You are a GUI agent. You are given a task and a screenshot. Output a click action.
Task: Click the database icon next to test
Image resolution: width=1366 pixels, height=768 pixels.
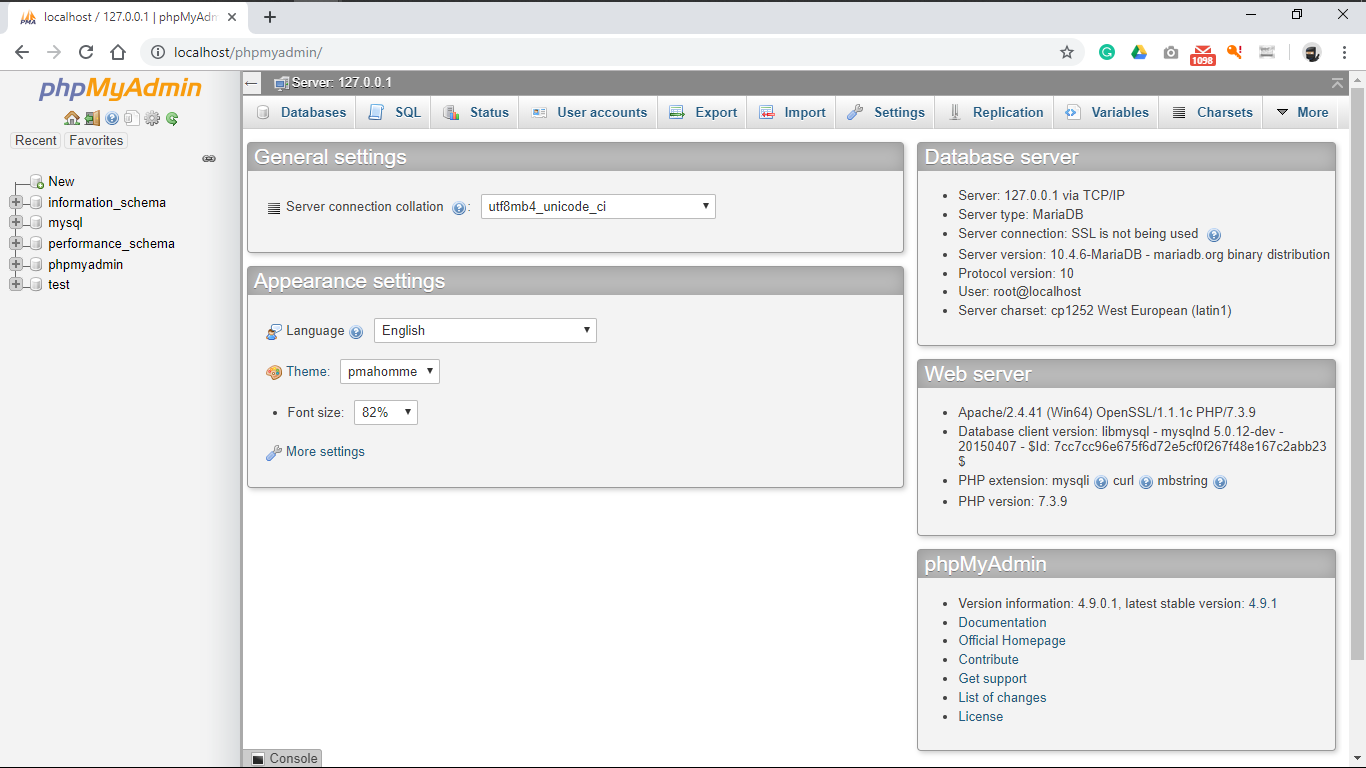point(37,285)
